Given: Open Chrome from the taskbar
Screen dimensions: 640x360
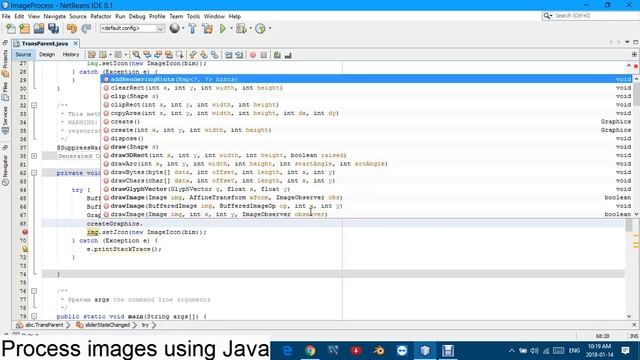Looking at the screenshot, I should click(x=310, y=351).
